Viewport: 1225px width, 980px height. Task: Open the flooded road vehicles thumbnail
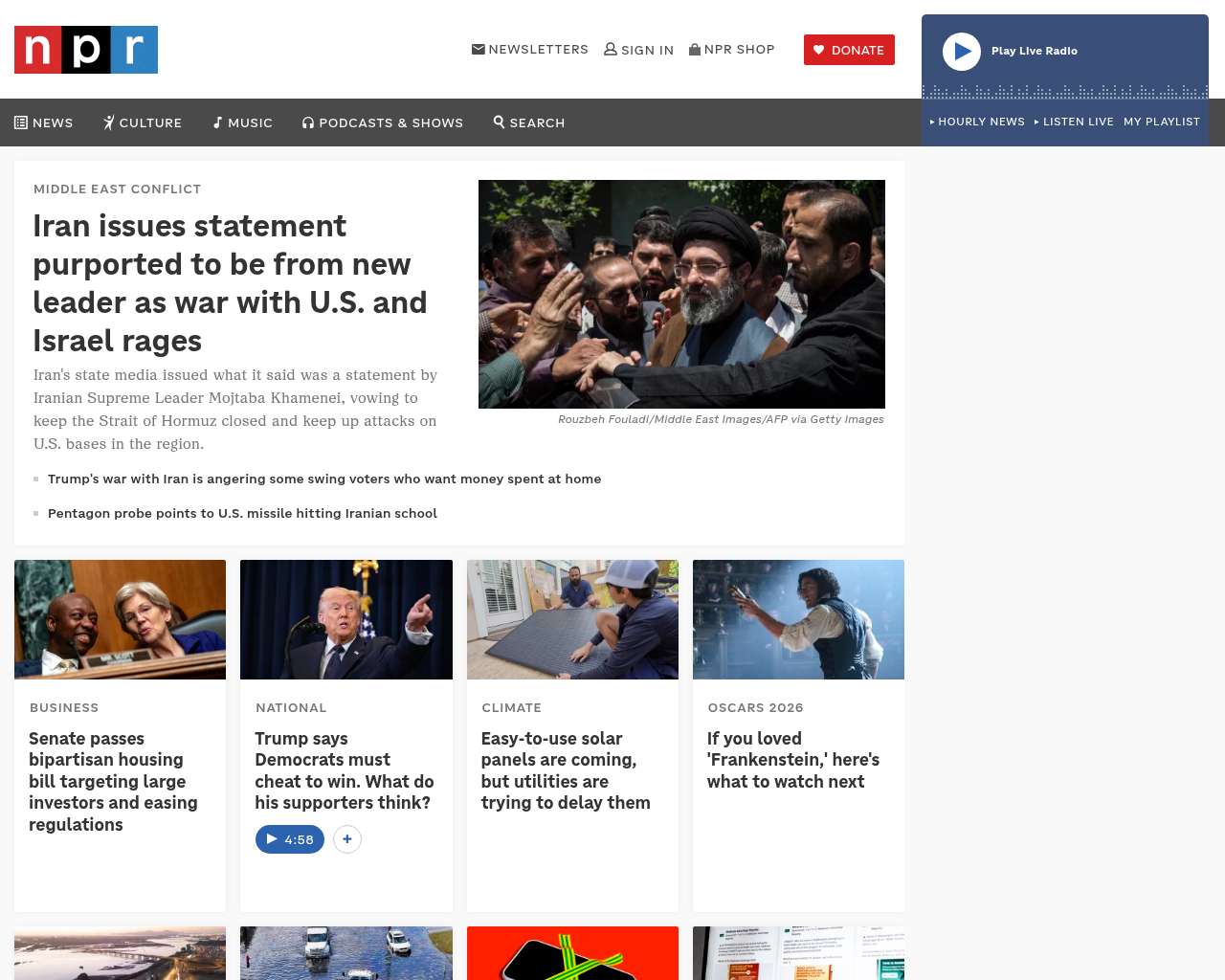tap(346, 953)
